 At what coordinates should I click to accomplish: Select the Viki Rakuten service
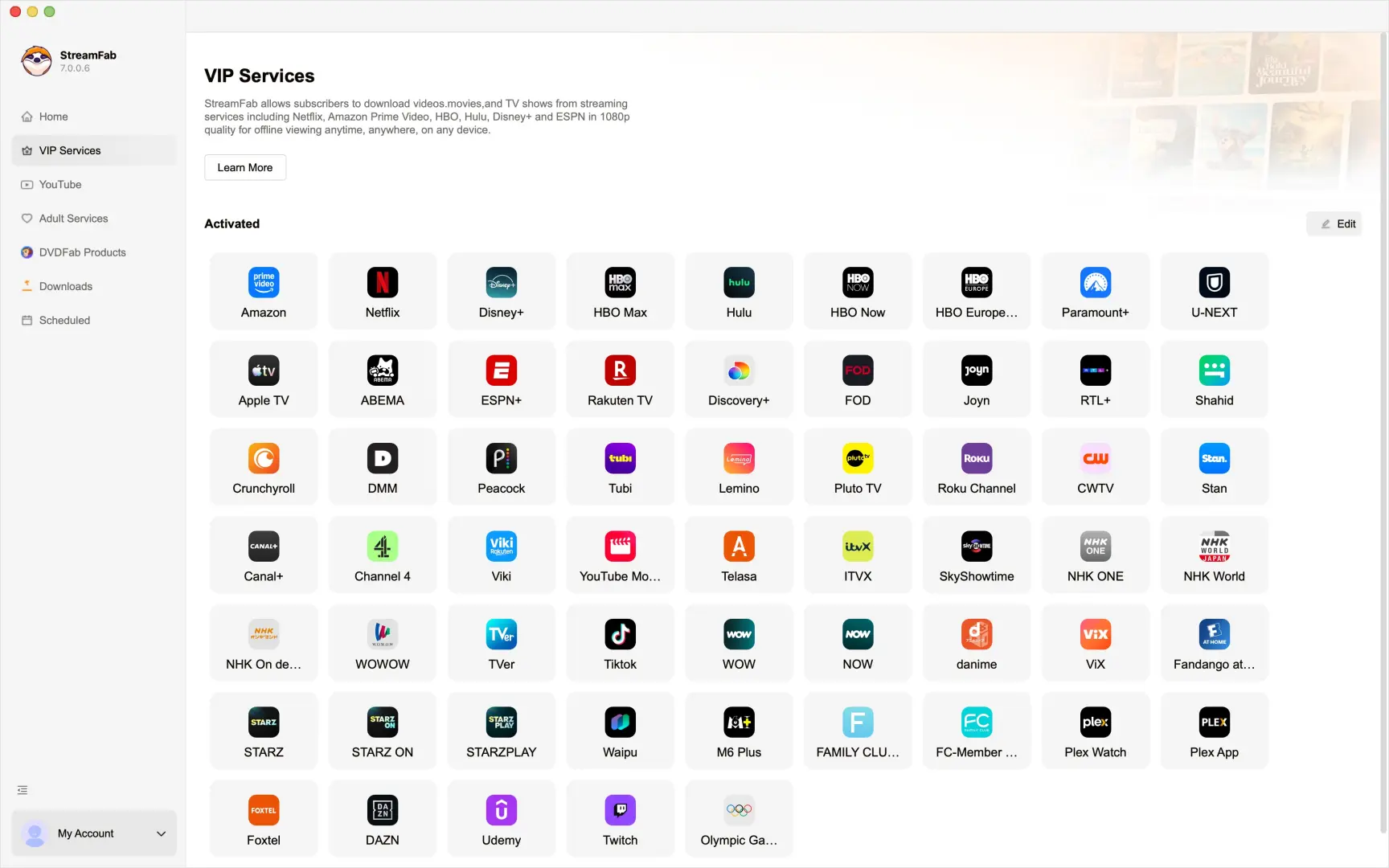coord(502,555)
